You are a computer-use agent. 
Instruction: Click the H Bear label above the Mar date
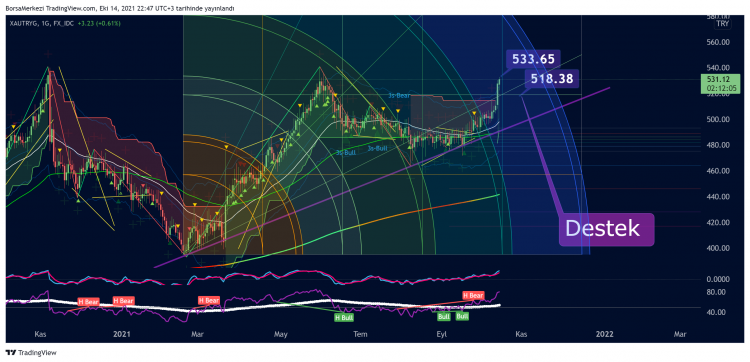coord(209,300)
